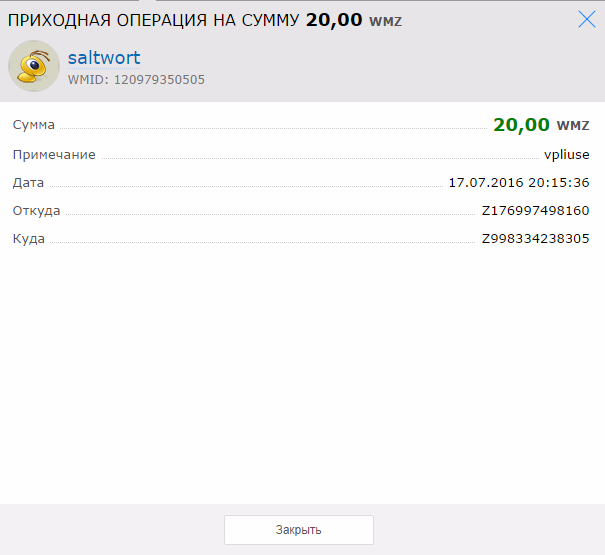
Task: Click the destination purse Z998334238305
Action: point(536,239)
